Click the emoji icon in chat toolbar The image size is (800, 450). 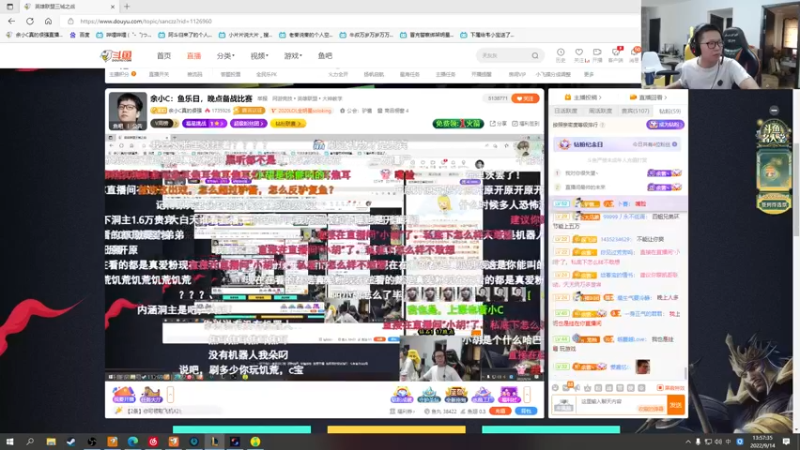tap(556, 388)
